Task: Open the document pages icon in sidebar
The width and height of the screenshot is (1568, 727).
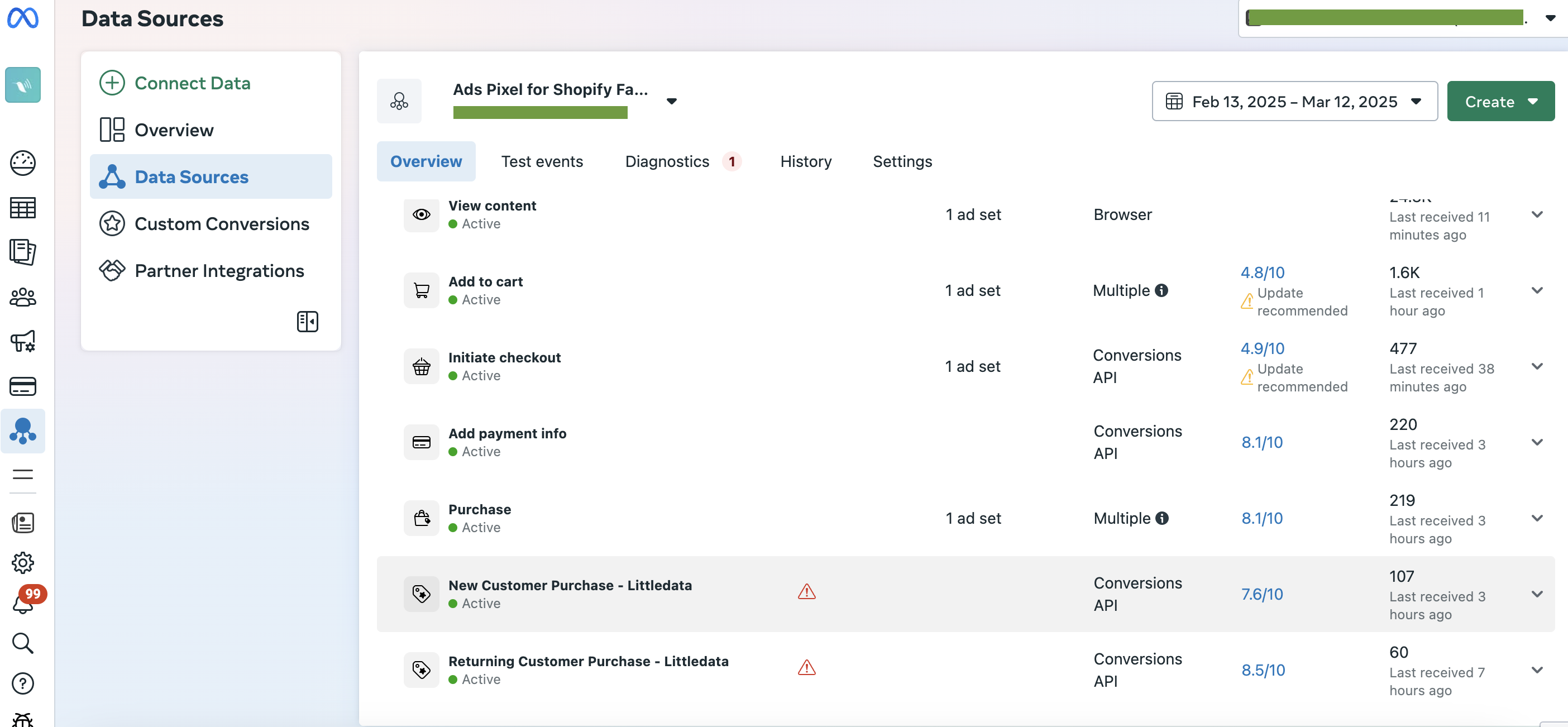Action: tap(22, 252)
